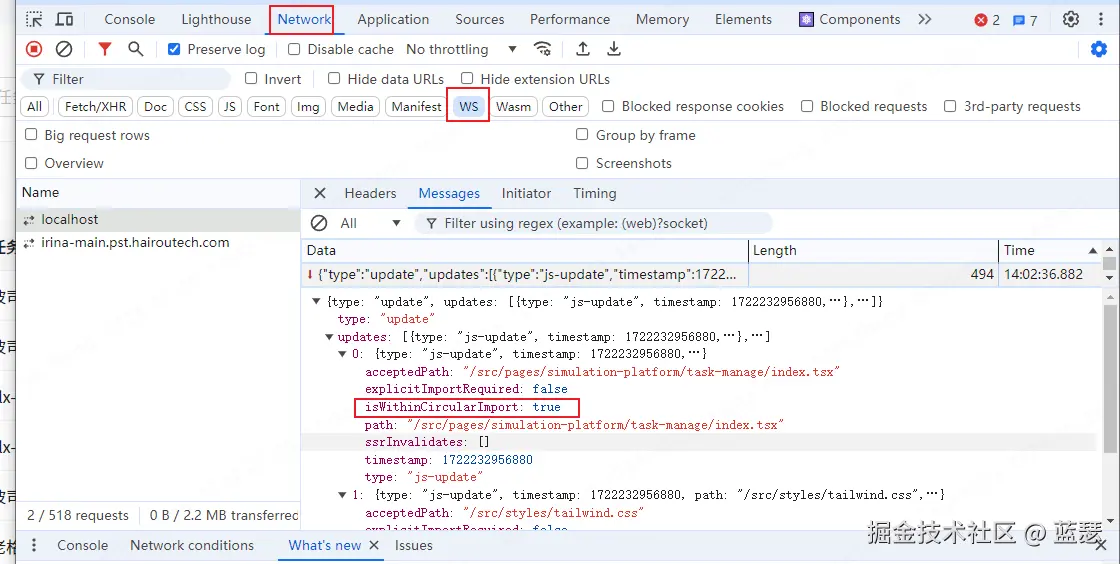Toggle Preserve log checkbox

[x=174, y=49]
